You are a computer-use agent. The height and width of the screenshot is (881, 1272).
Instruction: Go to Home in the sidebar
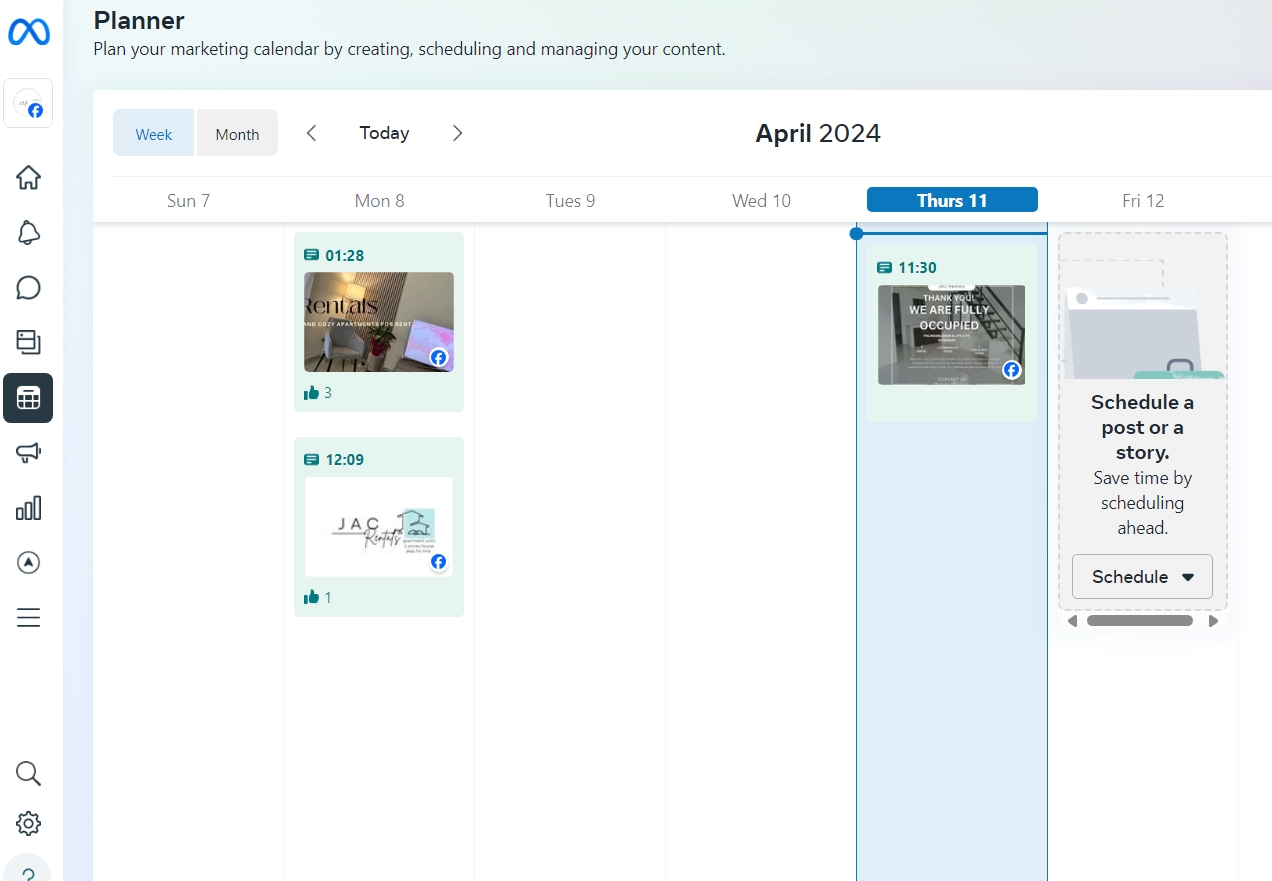(x=29, y=178)
